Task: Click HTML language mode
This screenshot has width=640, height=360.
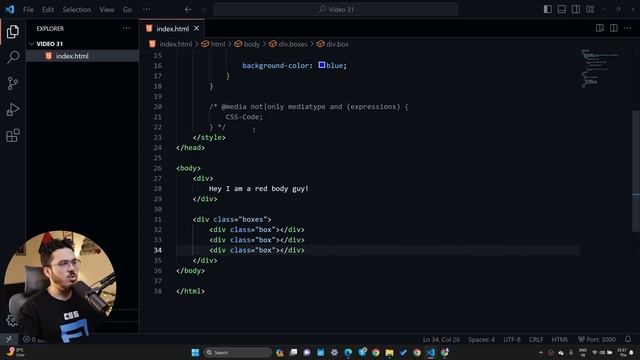Action: coord(560,340)
